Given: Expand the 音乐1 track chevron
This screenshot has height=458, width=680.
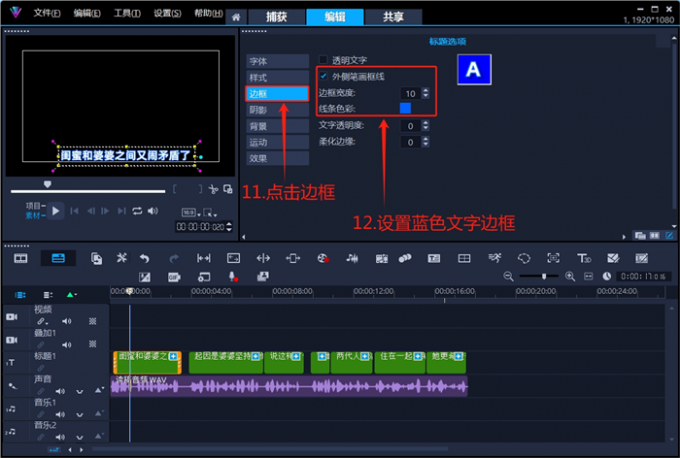Looking at the screenshot, I should click(80, 415).
